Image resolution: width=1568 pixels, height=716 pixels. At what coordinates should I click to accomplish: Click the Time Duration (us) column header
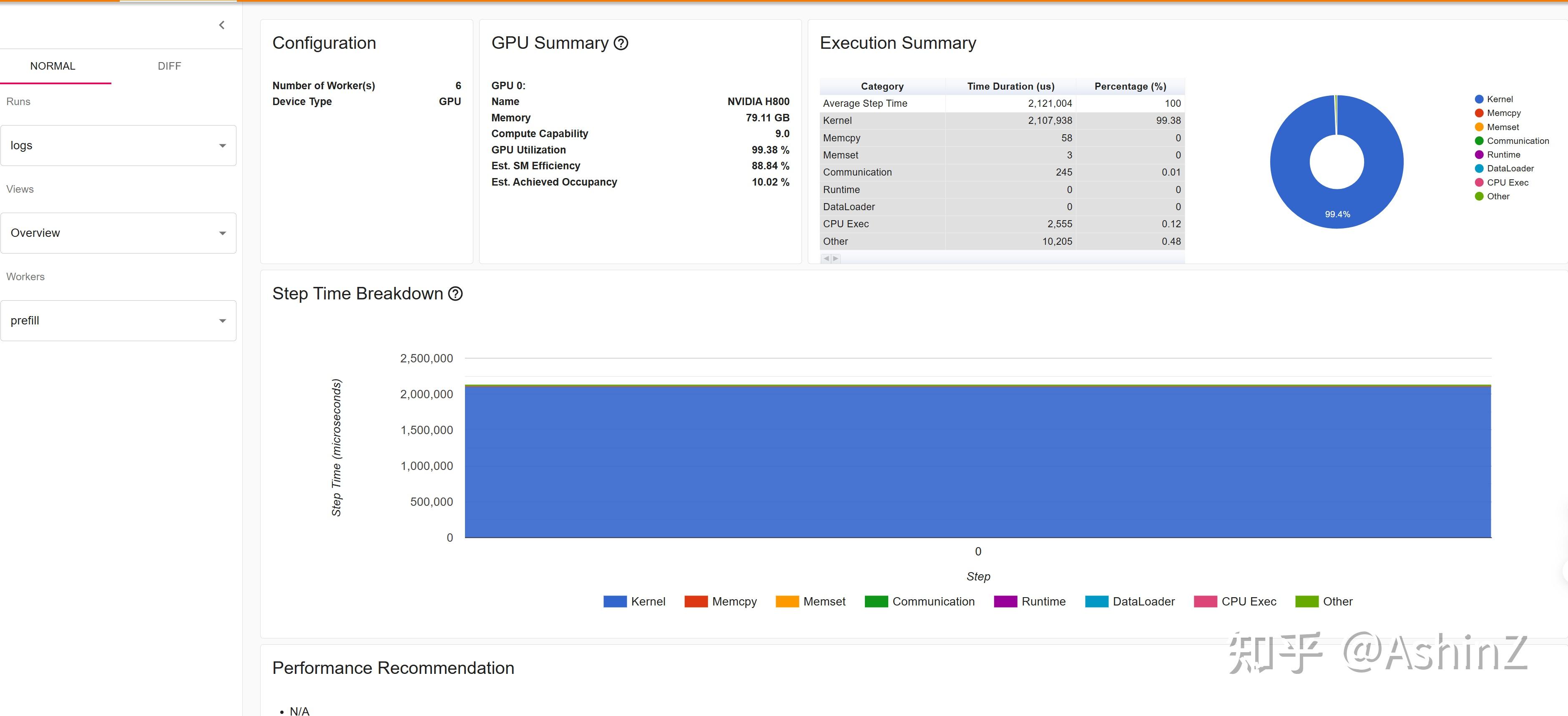(x=1010, y=86)
